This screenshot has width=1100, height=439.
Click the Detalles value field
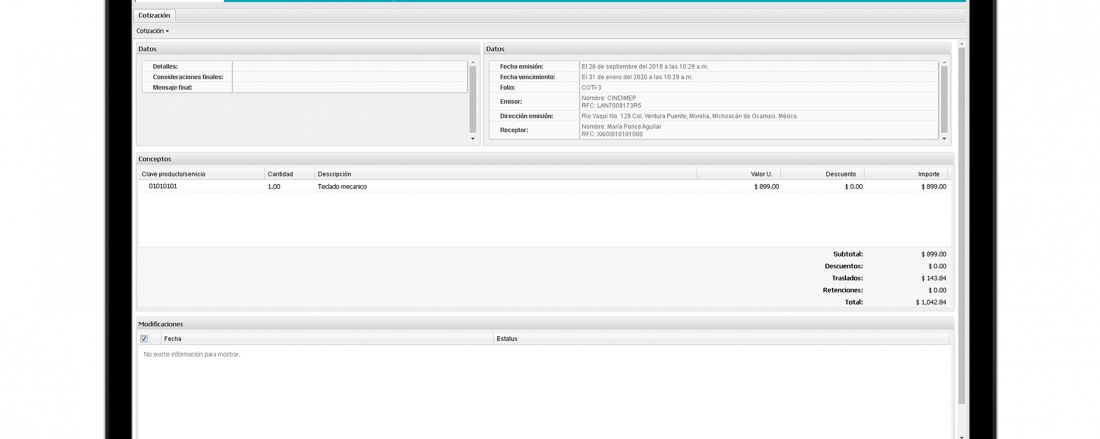click(x=349, y=66)
